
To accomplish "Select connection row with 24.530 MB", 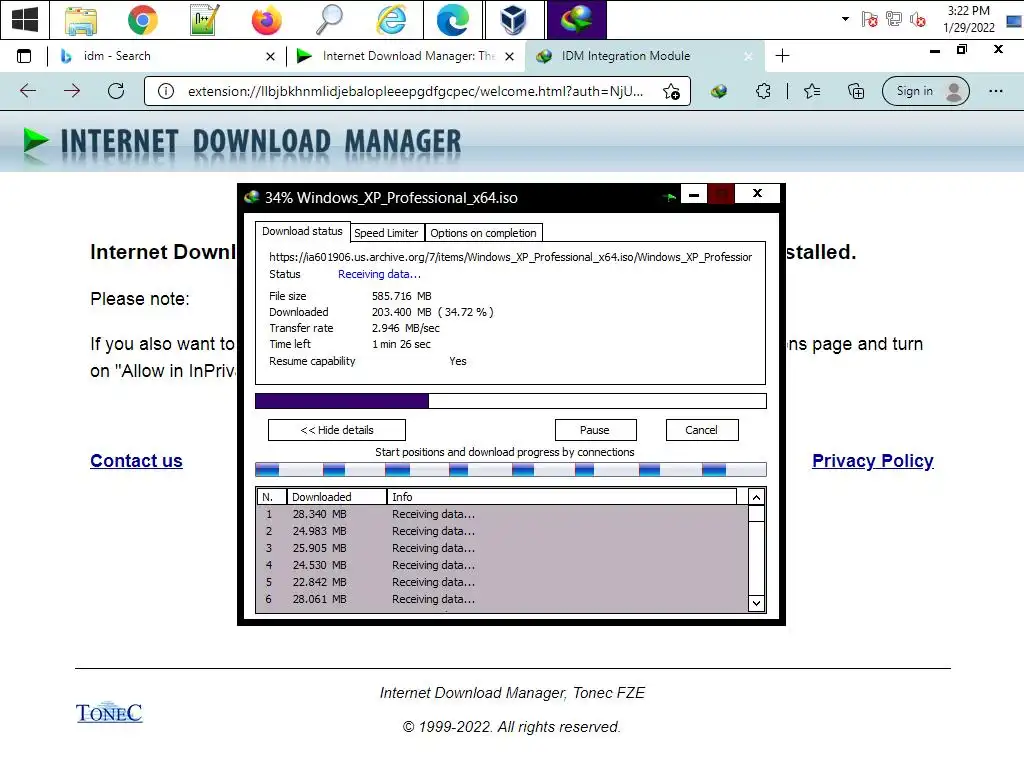I will pos(502,566).
